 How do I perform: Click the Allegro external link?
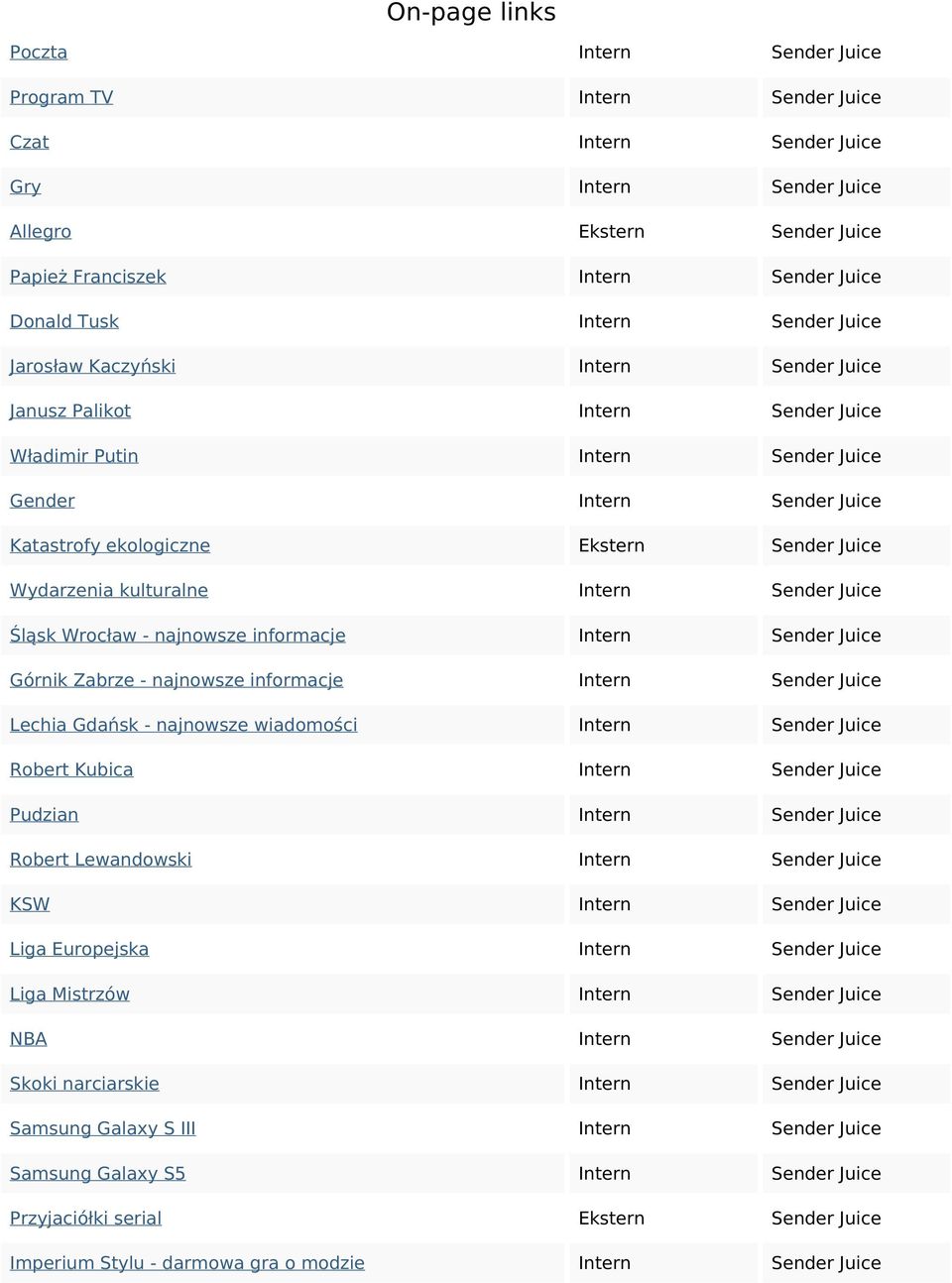(x=41, y=231)
